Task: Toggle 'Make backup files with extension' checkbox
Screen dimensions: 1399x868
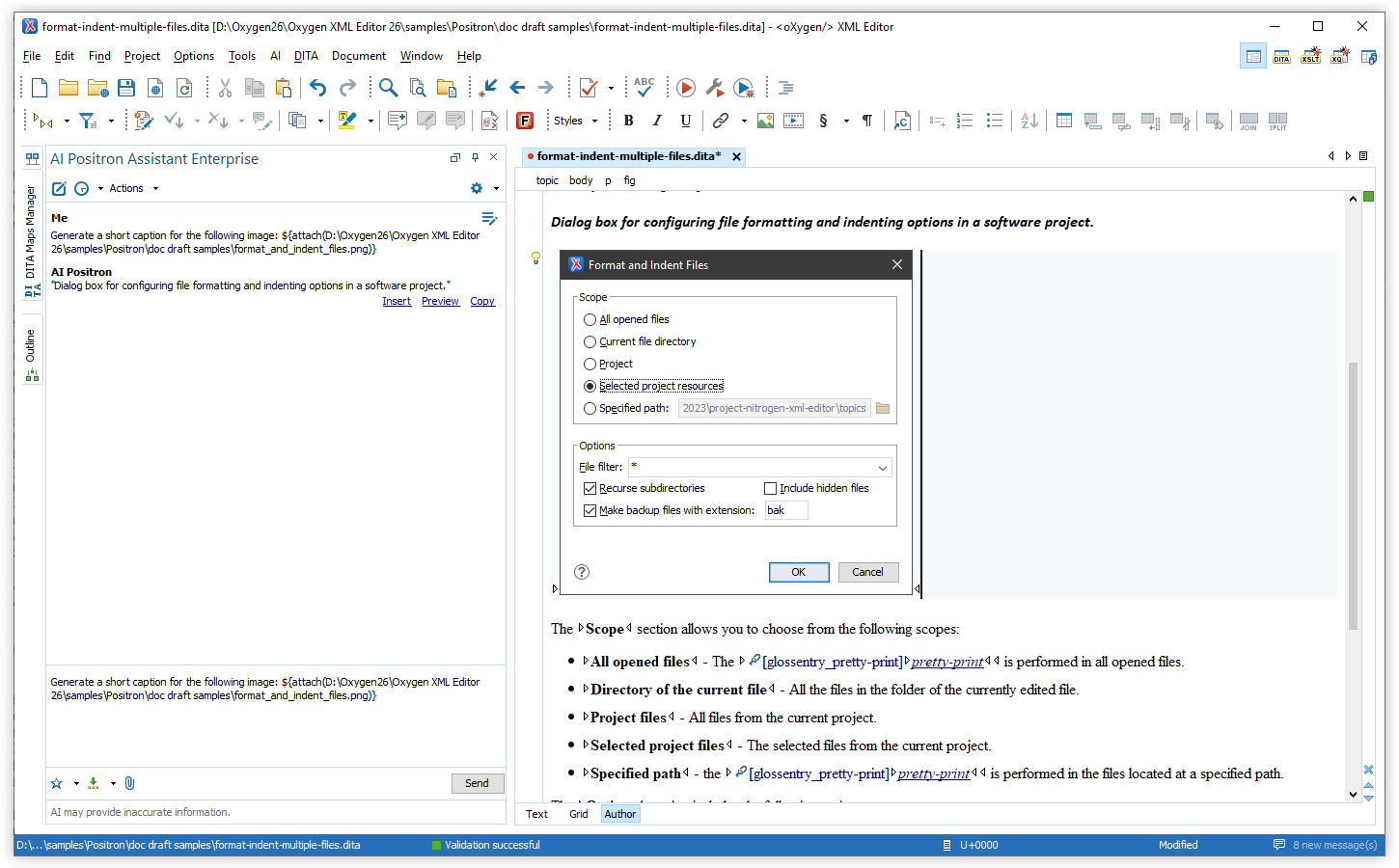Action: point(590,510)
